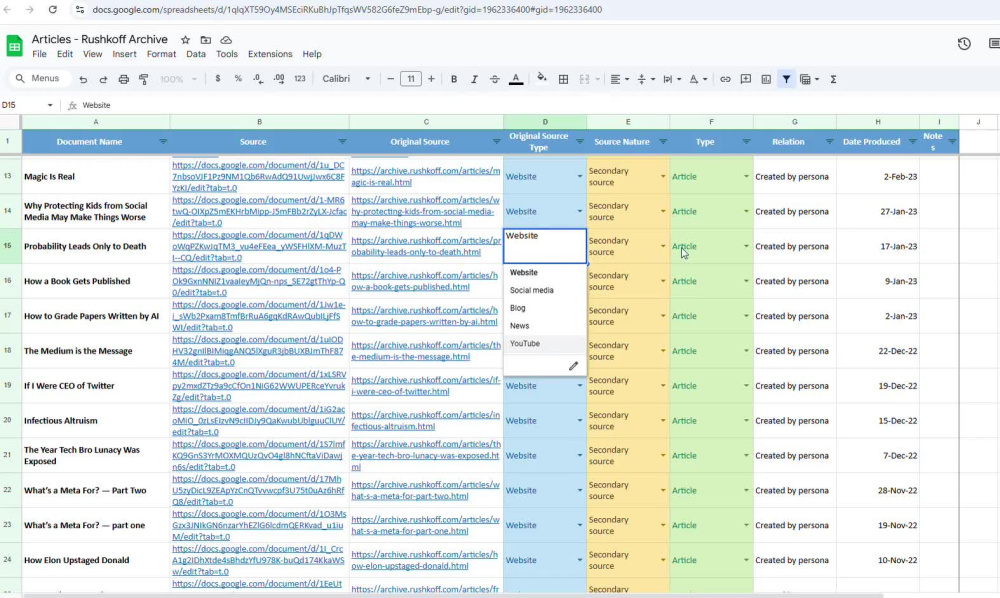Screen dimensions: 1000x598
Task: Open how-a-book-gets-published archive link
Action: (x=424, y=281)
